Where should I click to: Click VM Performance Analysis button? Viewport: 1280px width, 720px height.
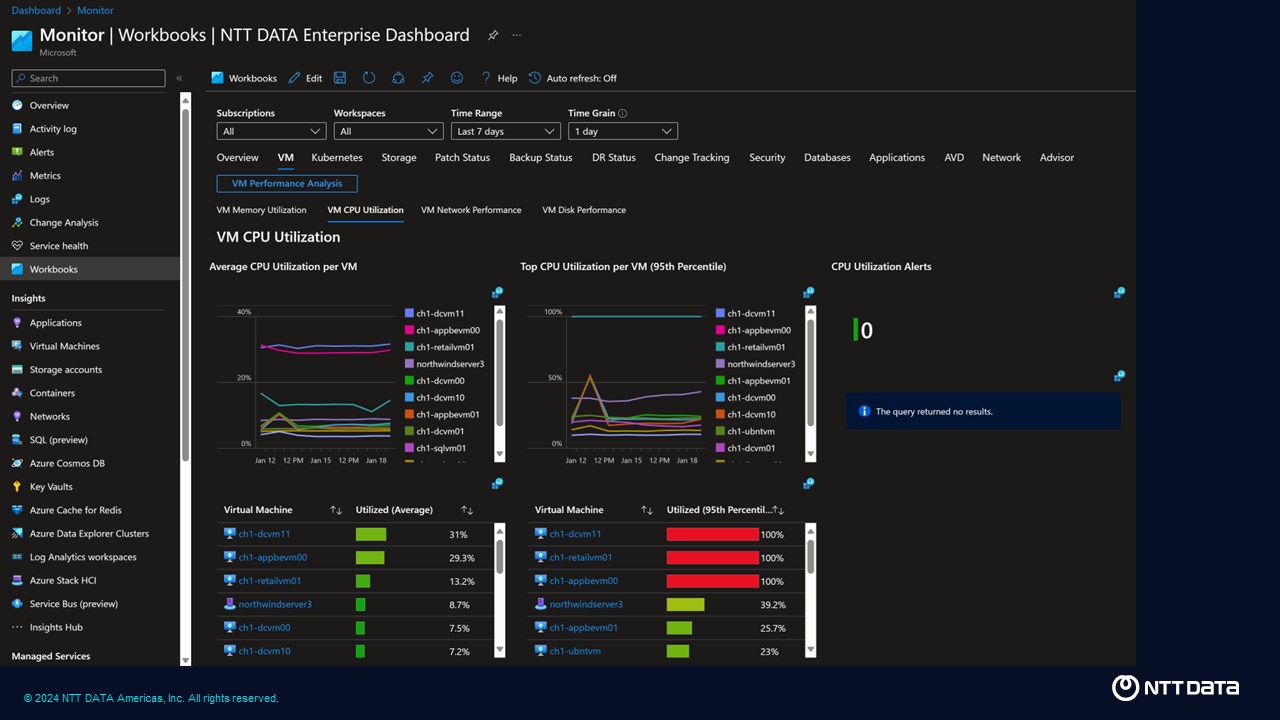click(287, 184)
